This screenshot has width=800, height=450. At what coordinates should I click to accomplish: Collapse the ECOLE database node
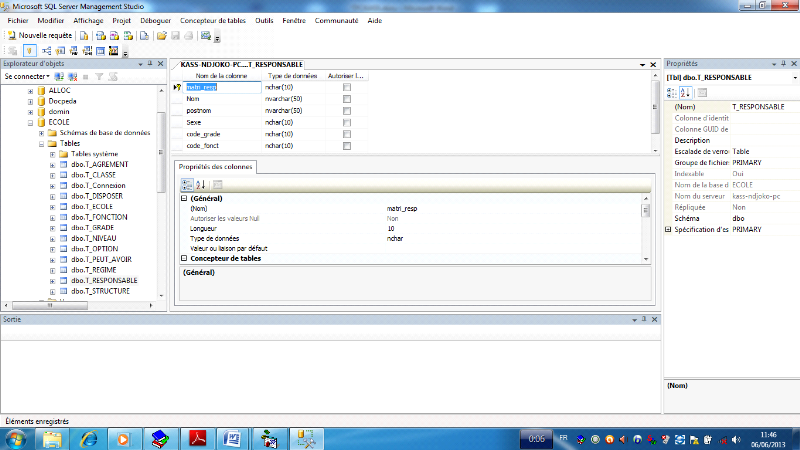point(30,121)
